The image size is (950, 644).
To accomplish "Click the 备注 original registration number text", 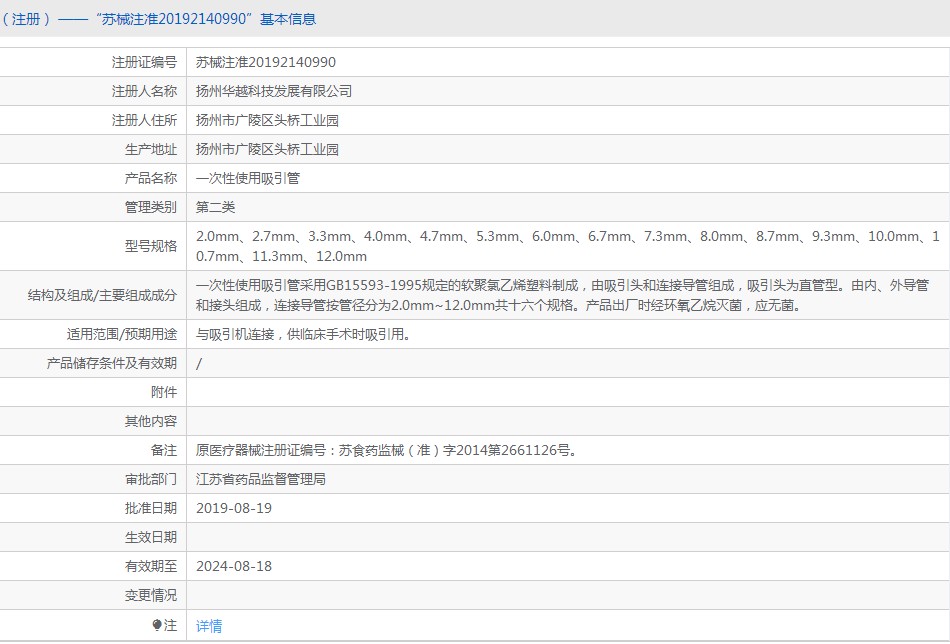I will (x=386, y=450).
